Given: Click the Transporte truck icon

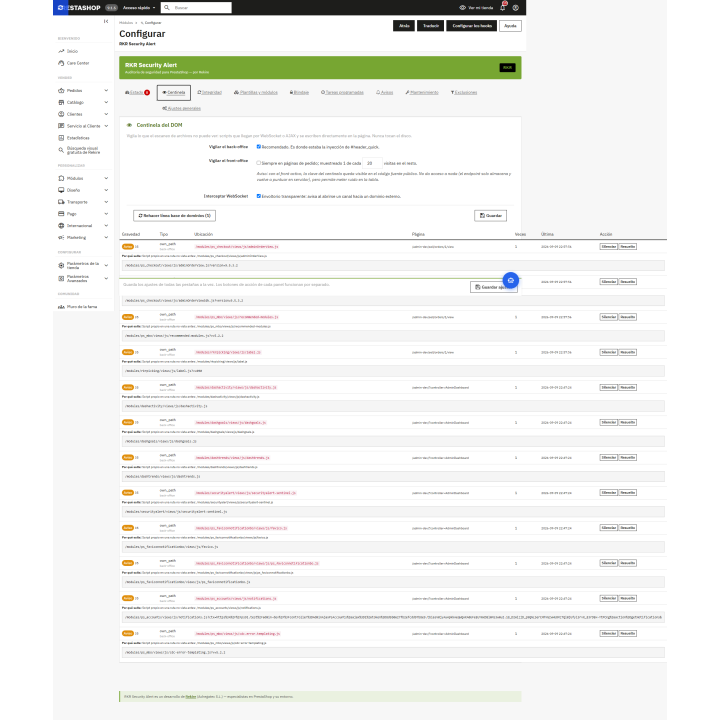Looking at the screenshot, I should tap(61, 202).
